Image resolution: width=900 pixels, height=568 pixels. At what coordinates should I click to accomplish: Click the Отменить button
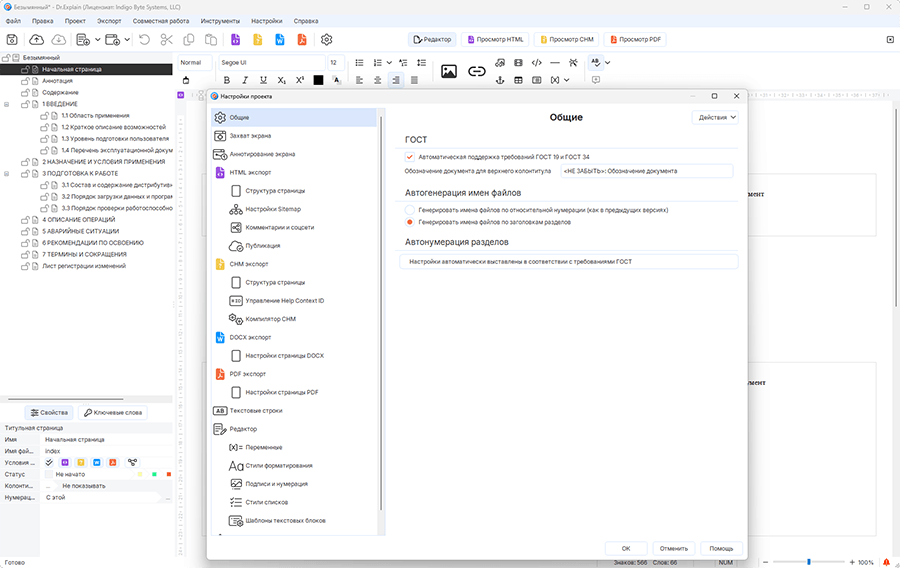pyautogui.click(x=673, y=548)
